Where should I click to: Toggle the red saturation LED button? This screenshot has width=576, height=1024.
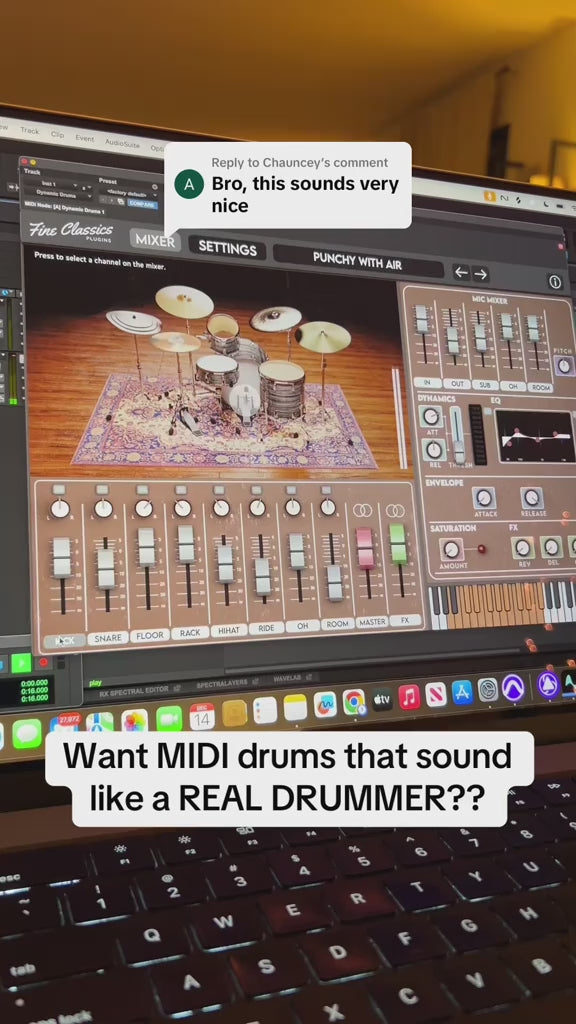482,548
